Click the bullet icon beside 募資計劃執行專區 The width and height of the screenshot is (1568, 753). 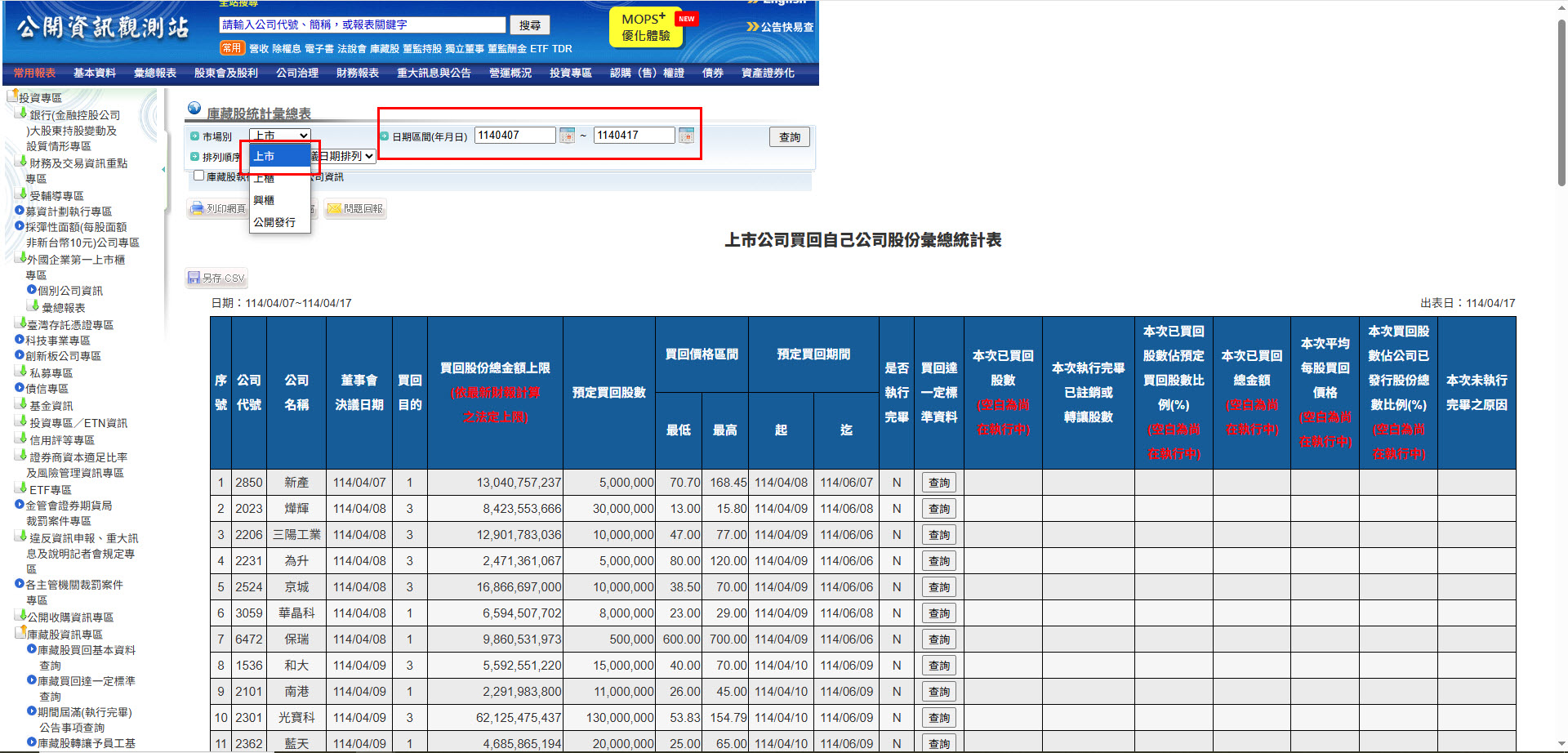tap(20, 211)
